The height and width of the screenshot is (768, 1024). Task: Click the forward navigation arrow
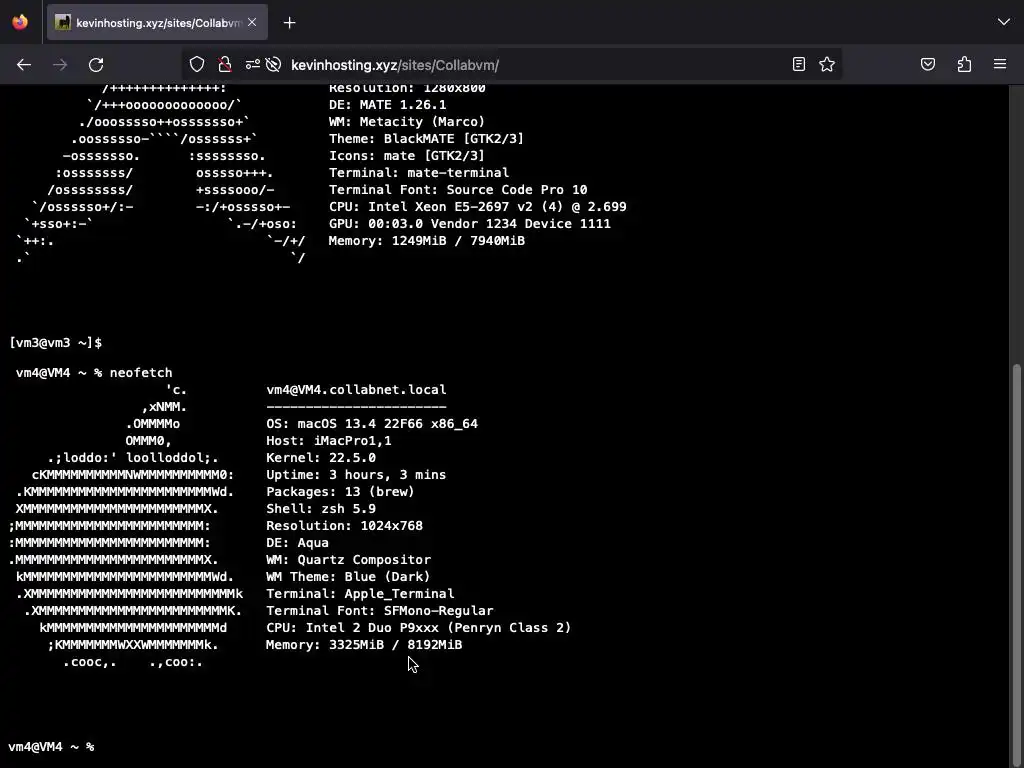click(x=60, y=65)
